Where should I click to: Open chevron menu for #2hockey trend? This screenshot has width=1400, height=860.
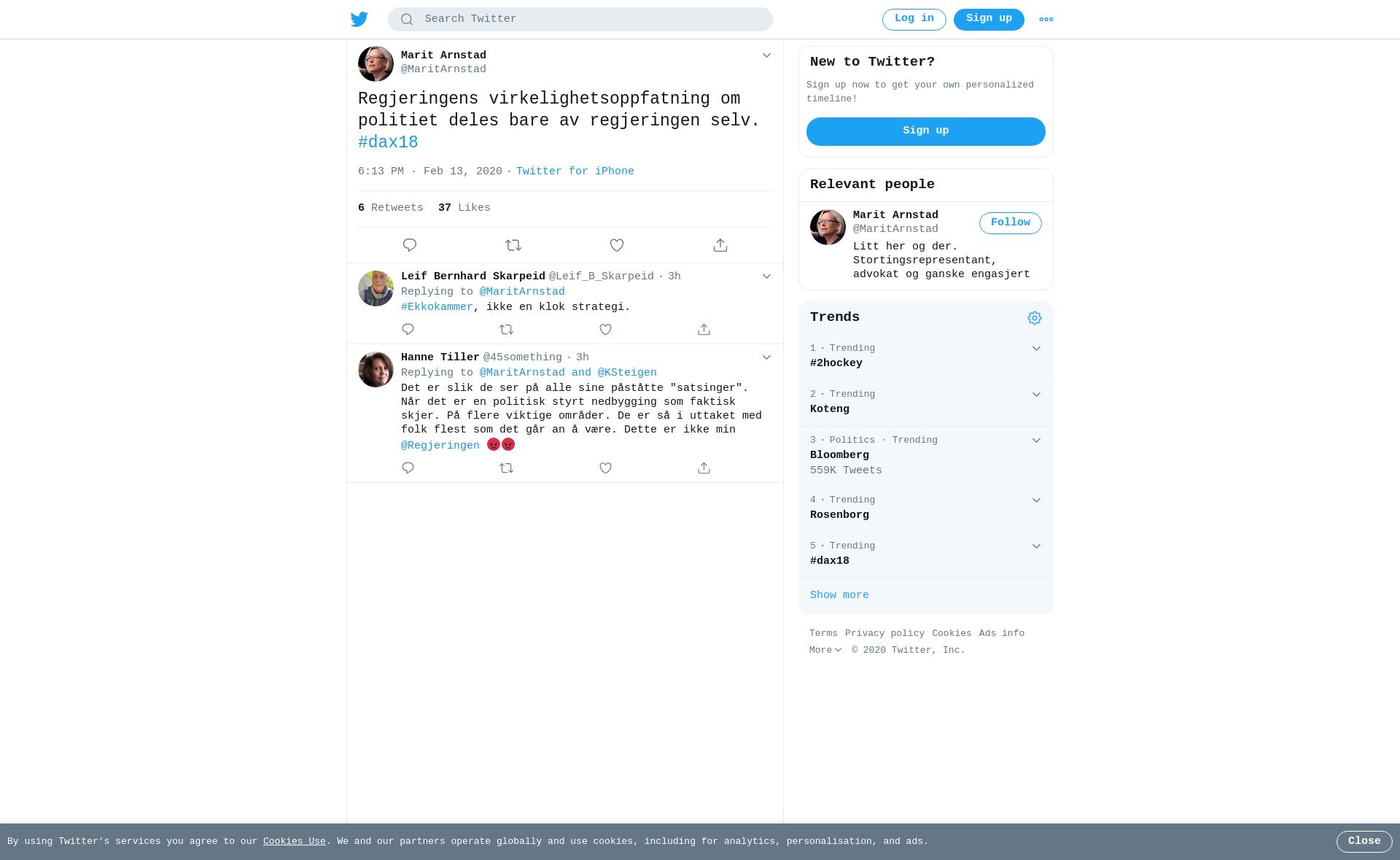1036,349
